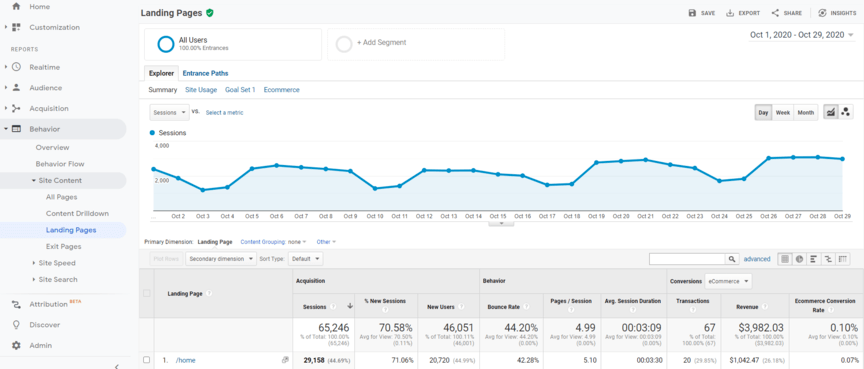Image resolution: width=864 pixels, height=369 pixels.
Task: Click the Discover lightbulb icon
Action: (16, 325)
